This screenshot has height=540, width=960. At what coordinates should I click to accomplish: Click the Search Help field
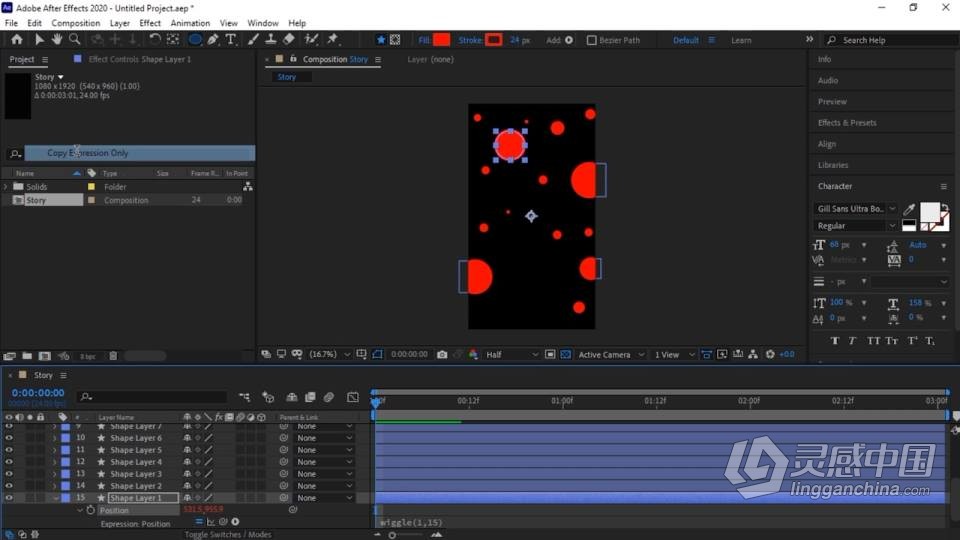click(x=891, y=40)
